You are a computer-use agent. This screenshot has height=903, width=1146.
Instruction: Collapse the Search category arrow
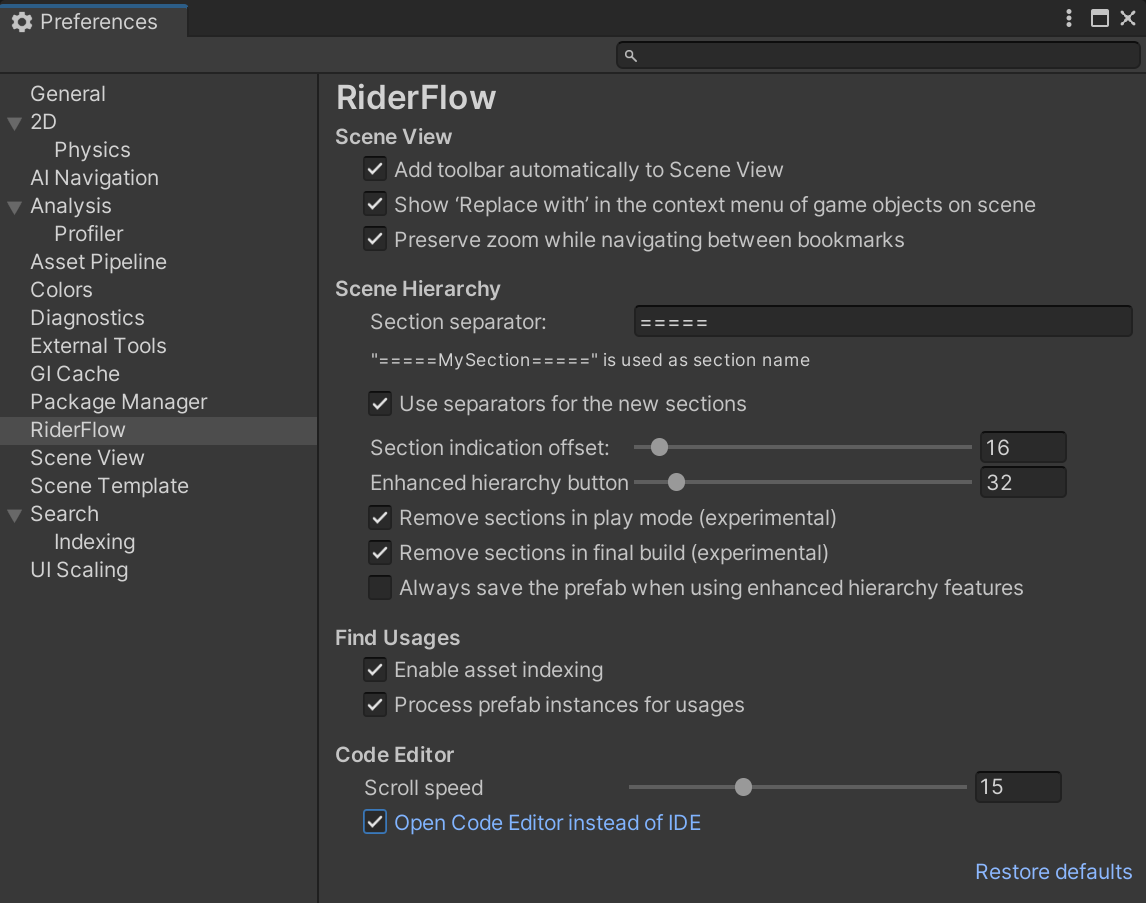14,515
